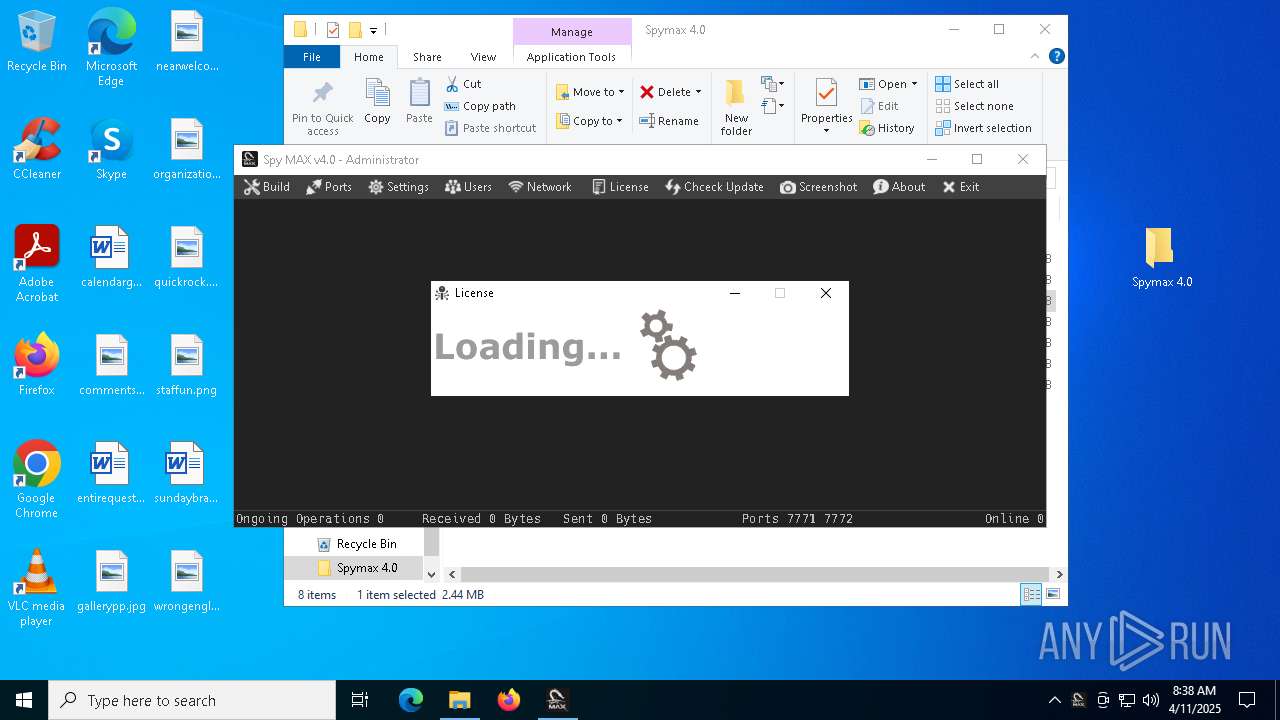The height and width of the screenshot is (720, 1280).
Task: Switch to details view layout icon
Action: tap(1031, 594)
